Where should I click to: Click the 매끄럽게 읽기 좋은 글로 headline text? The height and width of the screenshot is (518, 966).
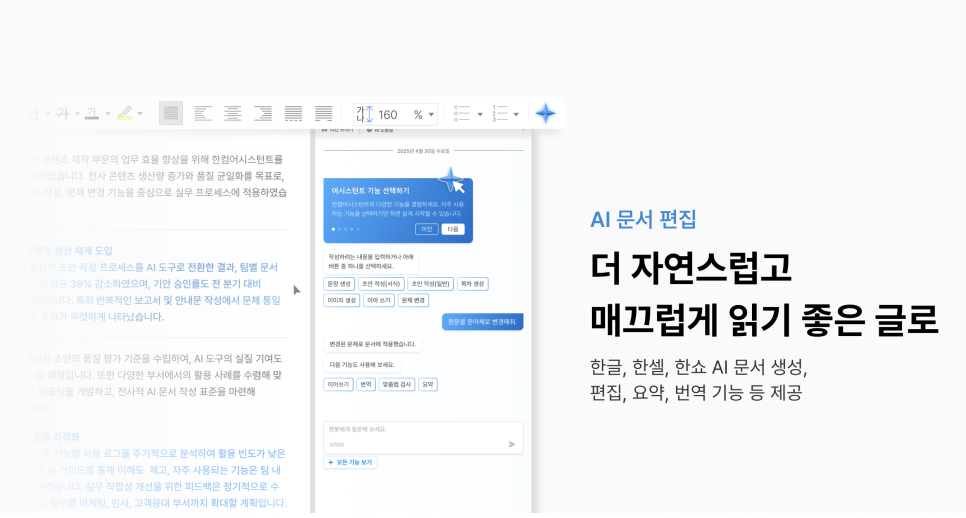(x=764, y=320)
